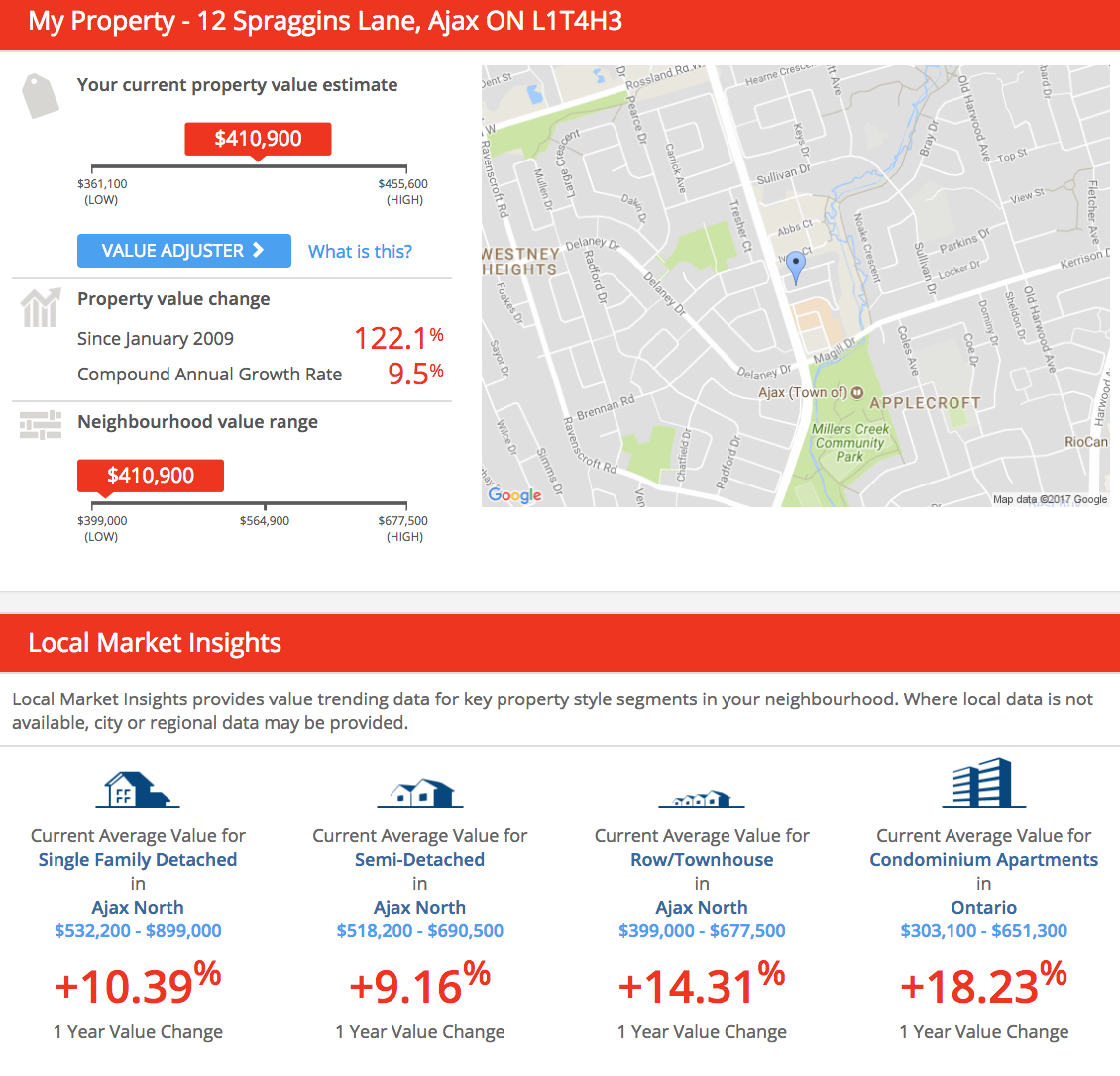Image resolution: width=1120 pixels, height=1076 pixels.
Task: Click the blue map pin marker
Action: (x=796, y=269)
